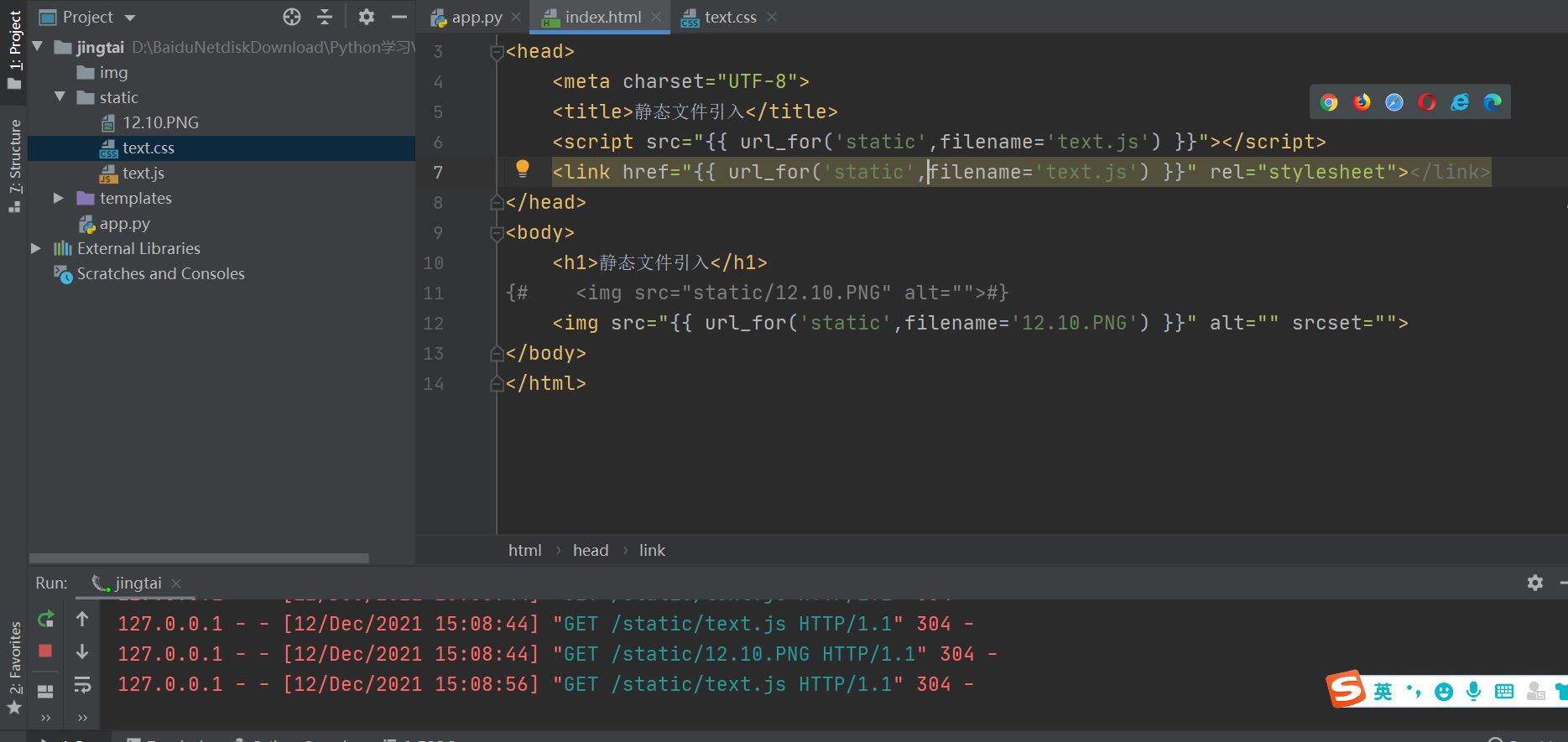This screenshot has width=1568, height=742.
Task: Click head breadcrumb
Action: (590, 550)
